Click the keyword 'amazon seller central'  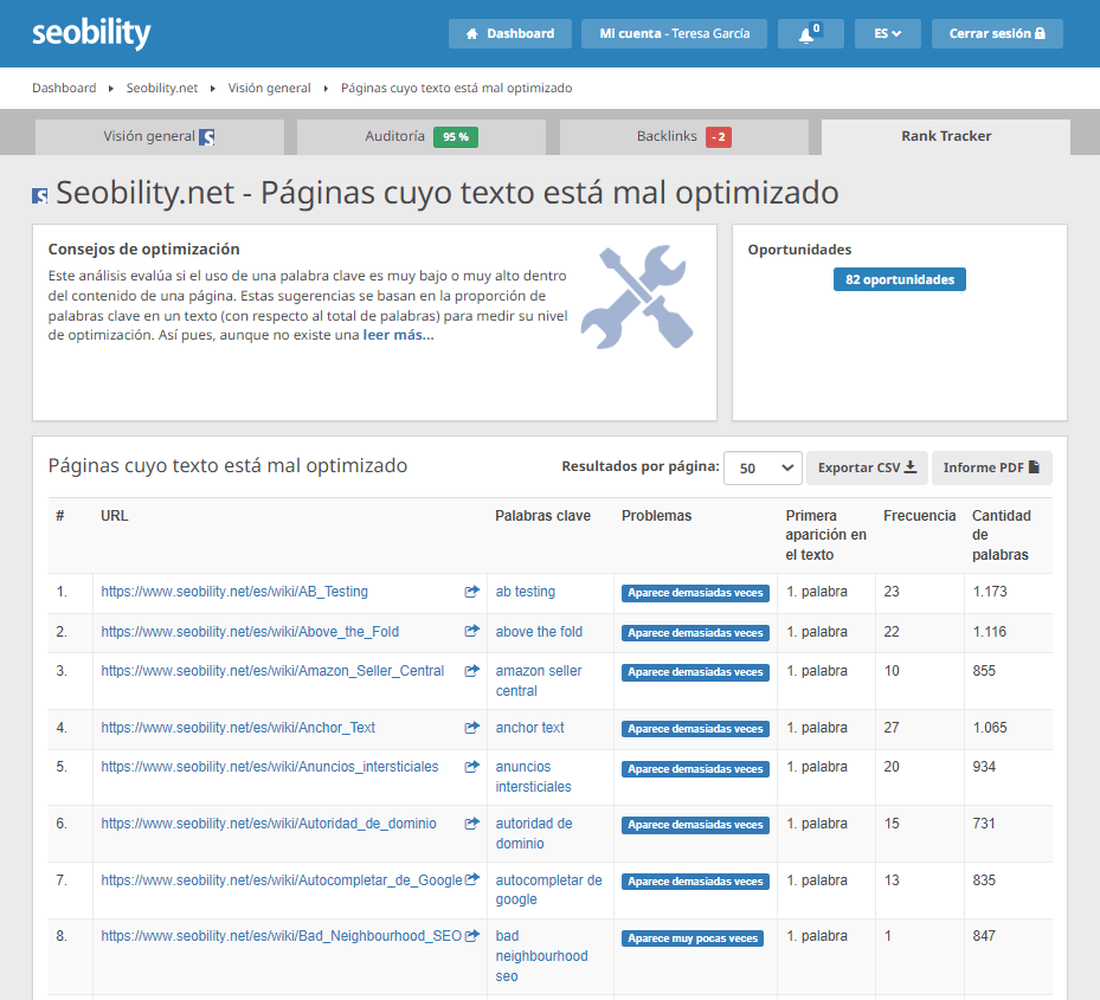click(539, 681)
